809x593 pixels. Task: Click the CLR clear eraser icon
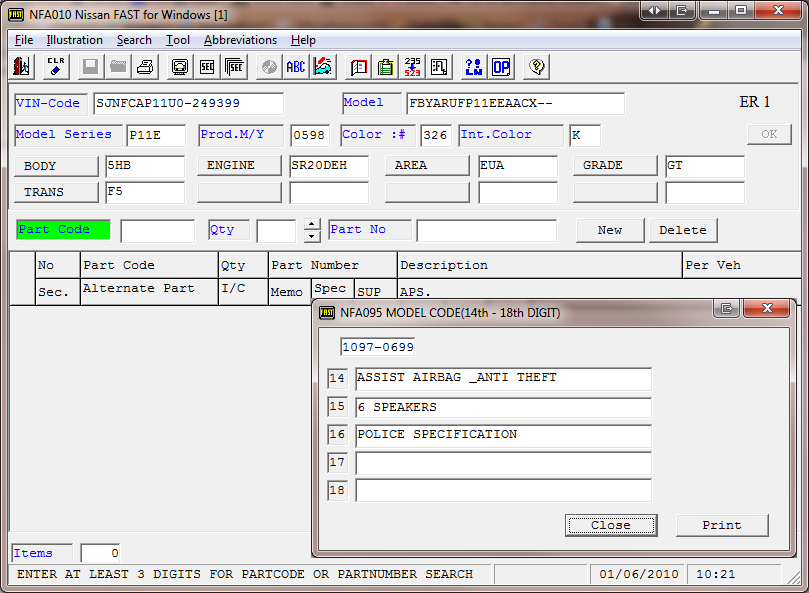pyautogui.click(x=56, y=67)
